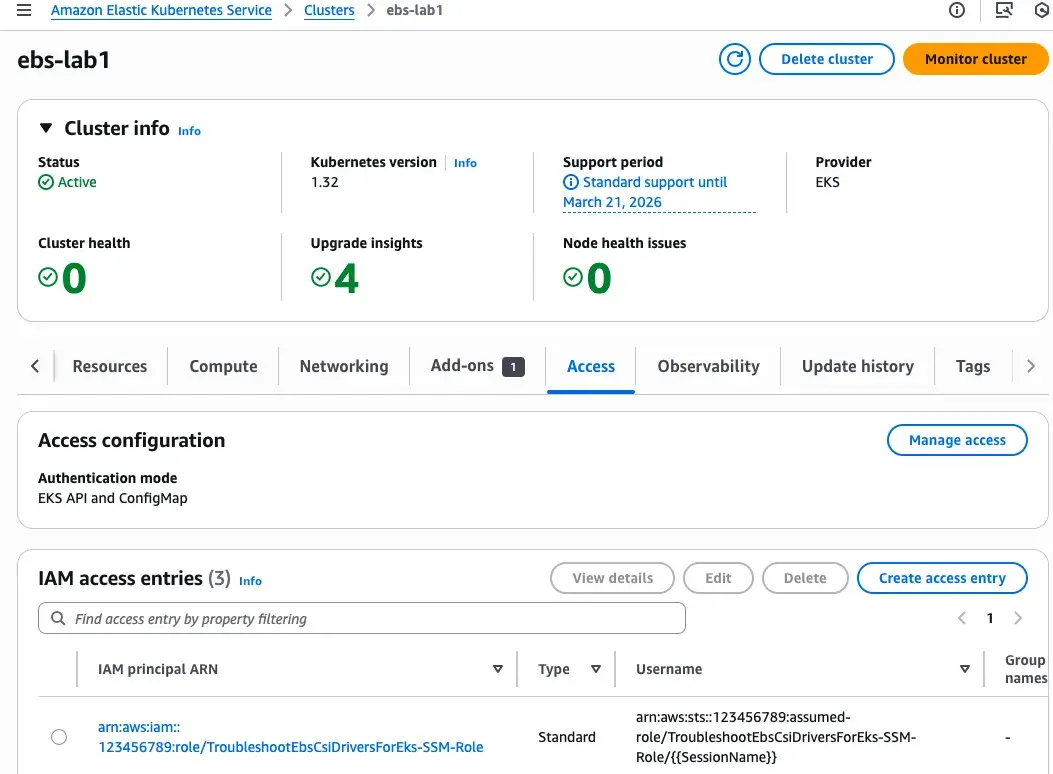
Task: Click the search magnifier icon in filter box
Action: coord(58,619)
